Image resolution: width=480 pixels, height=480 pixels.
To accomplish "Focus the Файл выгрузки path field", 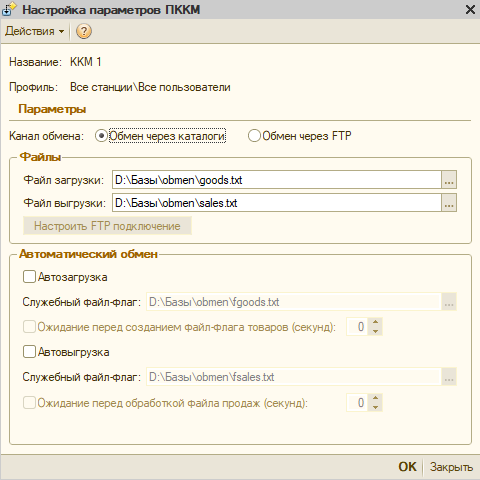I will coord(277,203).
